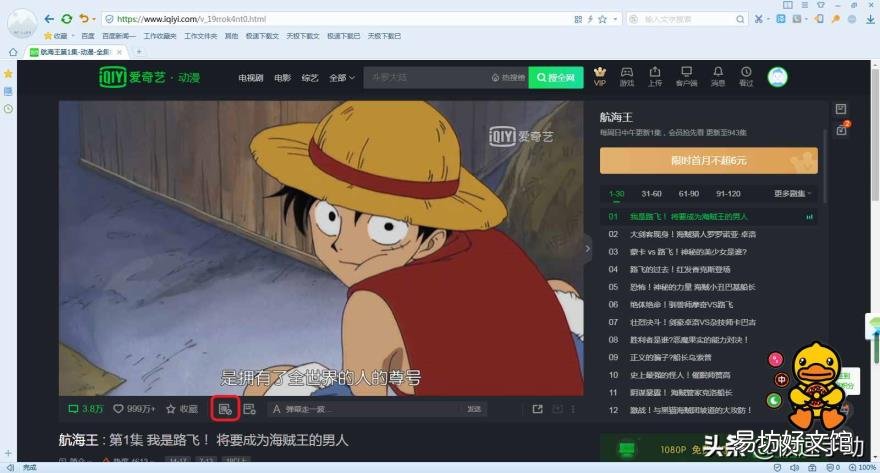Open a new tab with the plus button
The width and height of the screenshot is (880, 473).
click(139, 52)
